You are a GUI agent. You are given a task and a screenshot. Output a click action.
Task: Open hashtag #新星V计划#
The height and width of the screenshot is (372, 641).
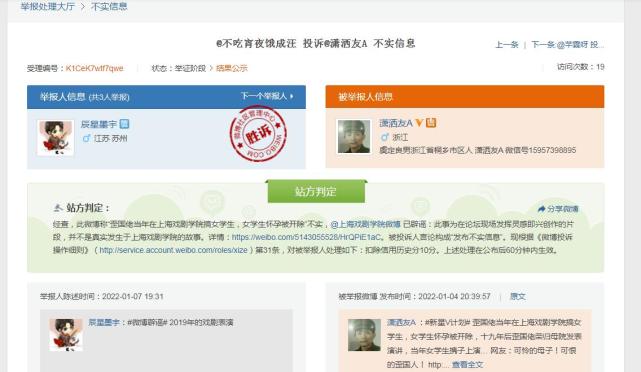448,323
